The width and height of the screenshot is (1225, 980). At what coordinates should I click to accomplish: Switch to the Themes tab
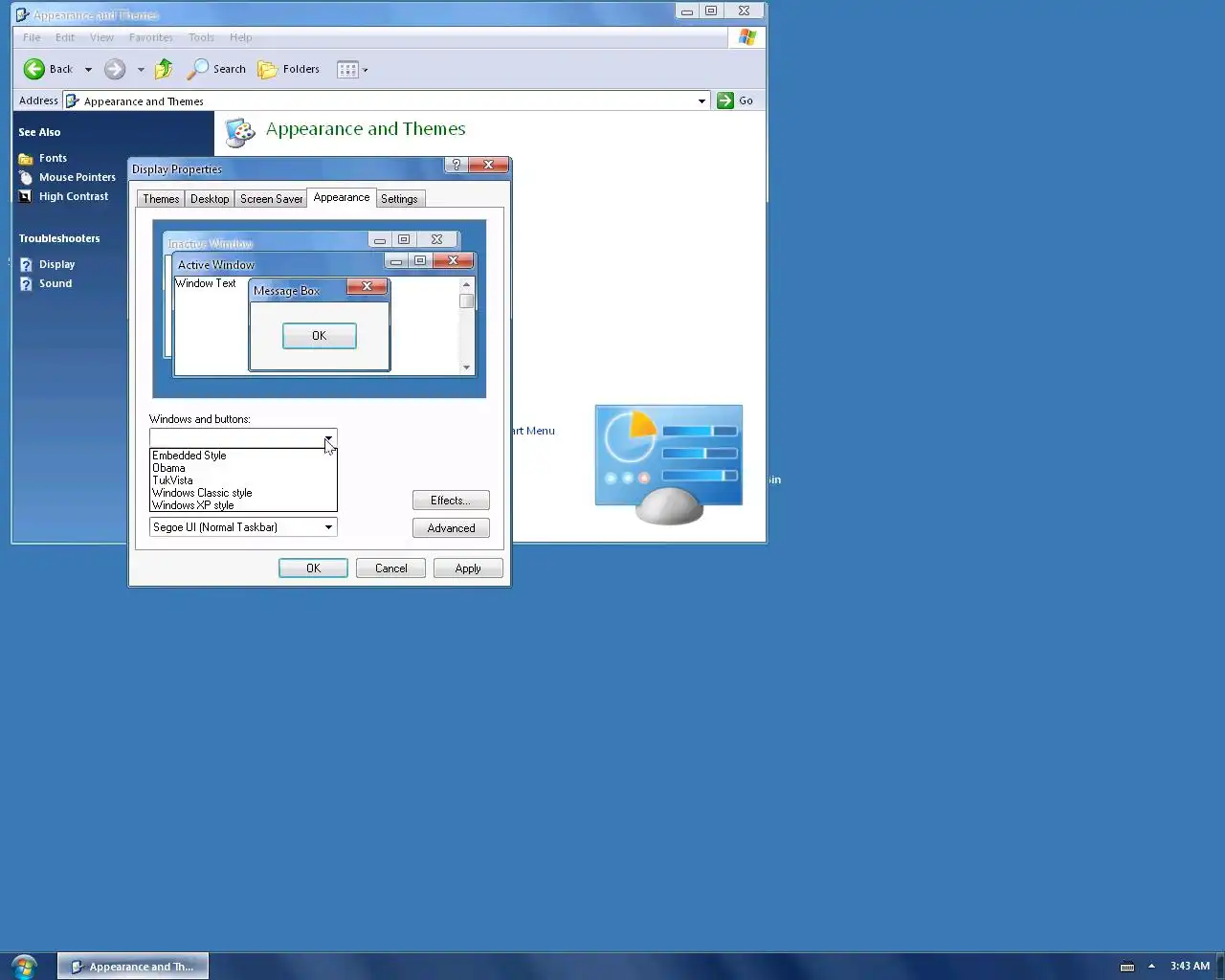pyautogui.click(x=161, y=199)
